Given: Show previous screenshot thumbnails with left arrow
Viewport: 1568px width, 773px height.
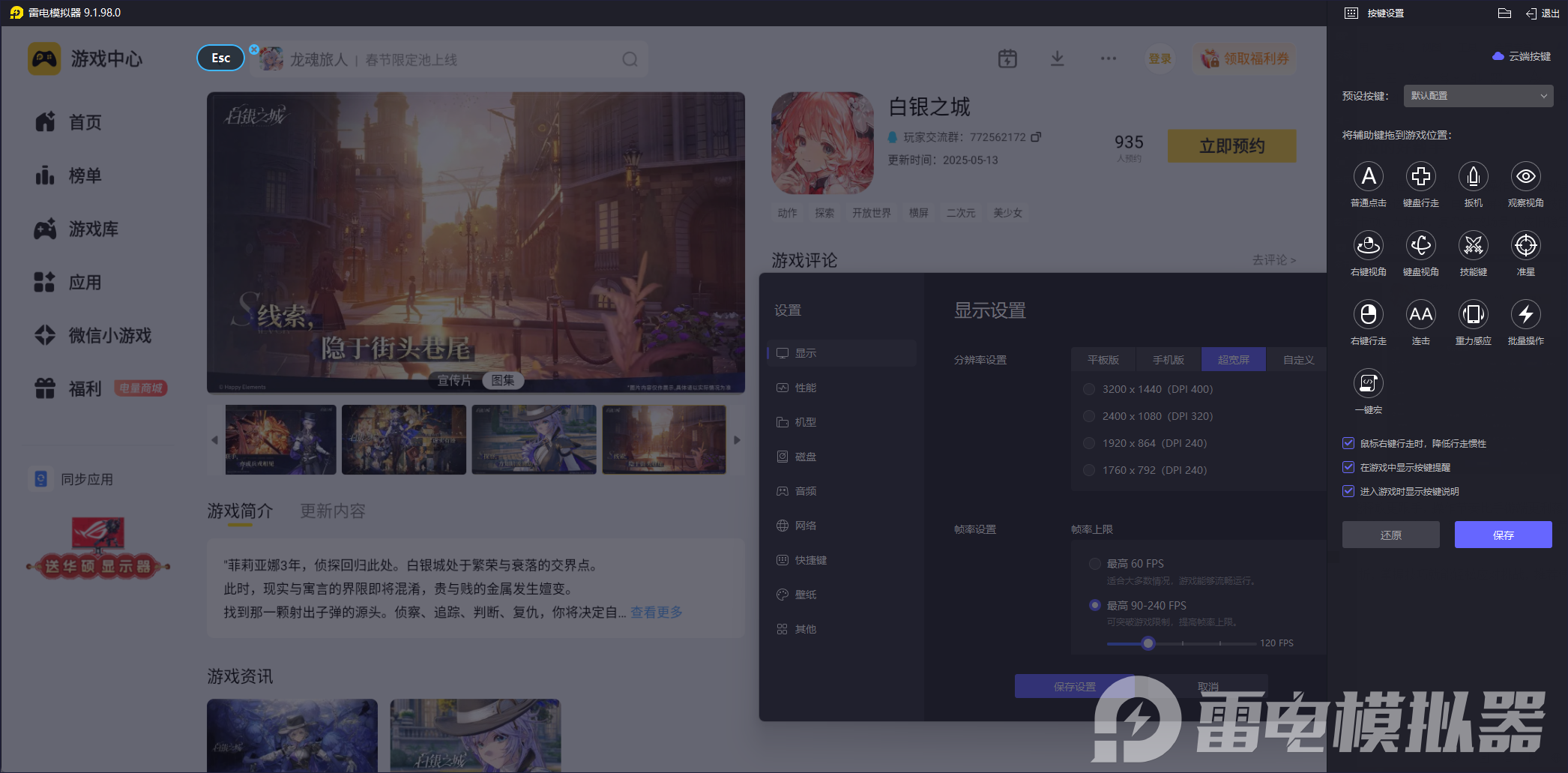Looking at the screenshot, I should click(x=214, y=440).
